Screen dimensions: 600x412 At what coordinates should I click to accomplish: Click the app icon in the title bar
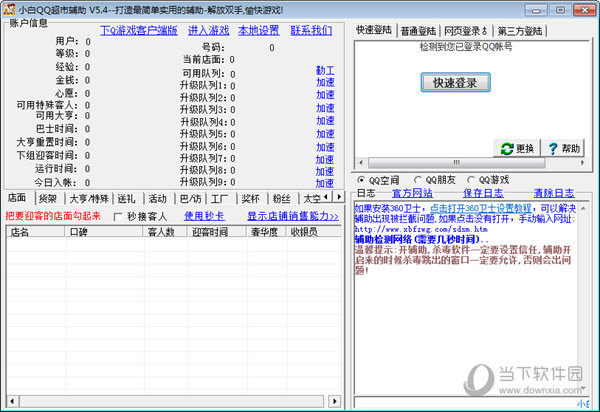(x=9, y=10)
